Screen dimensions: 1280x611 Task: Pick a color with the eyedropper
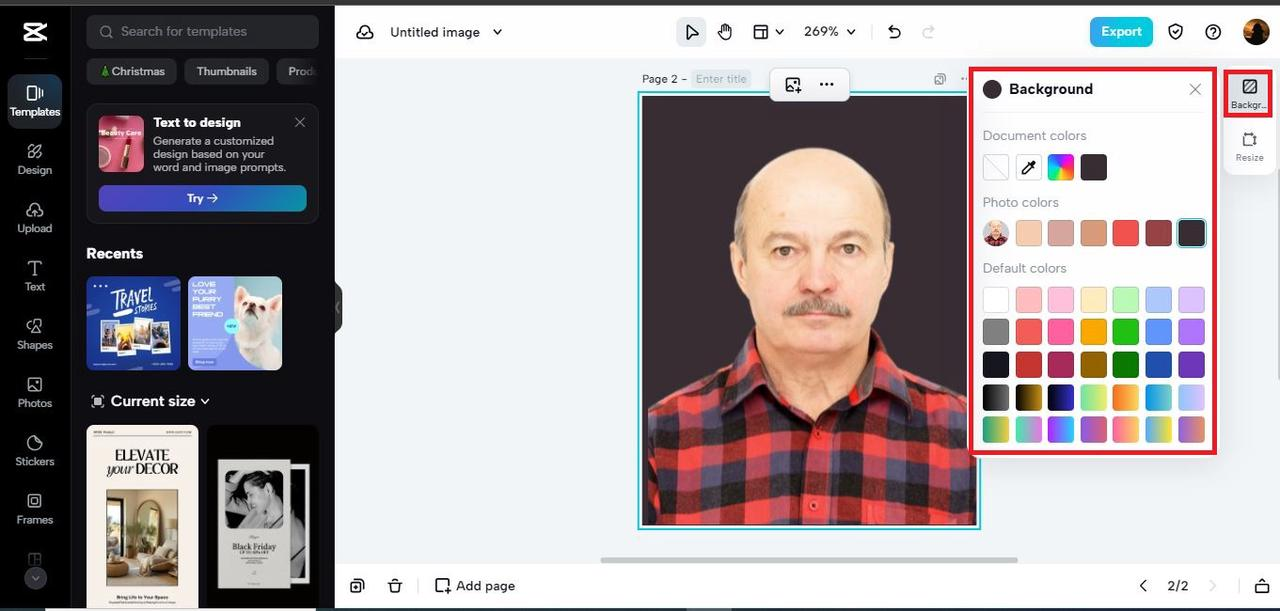(1028, 168)
